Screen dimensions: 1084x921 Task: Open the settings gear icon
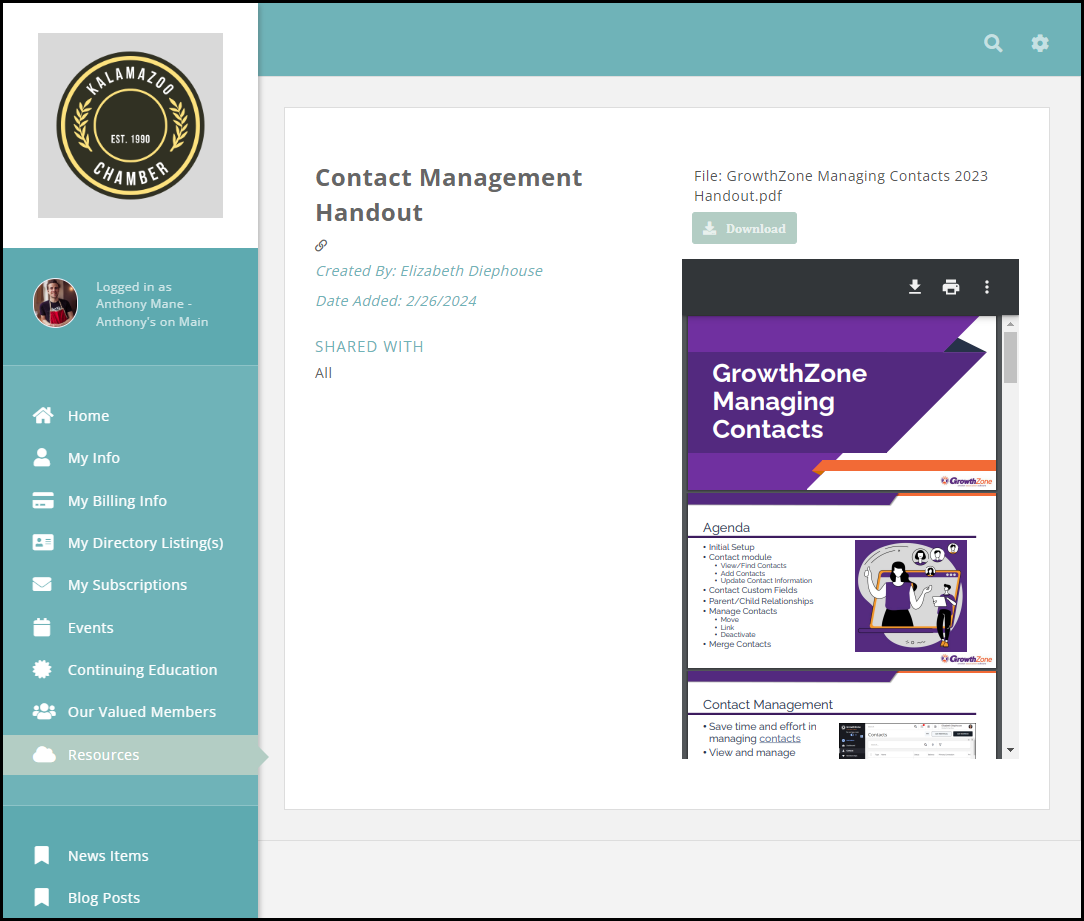click(1040, 43)
